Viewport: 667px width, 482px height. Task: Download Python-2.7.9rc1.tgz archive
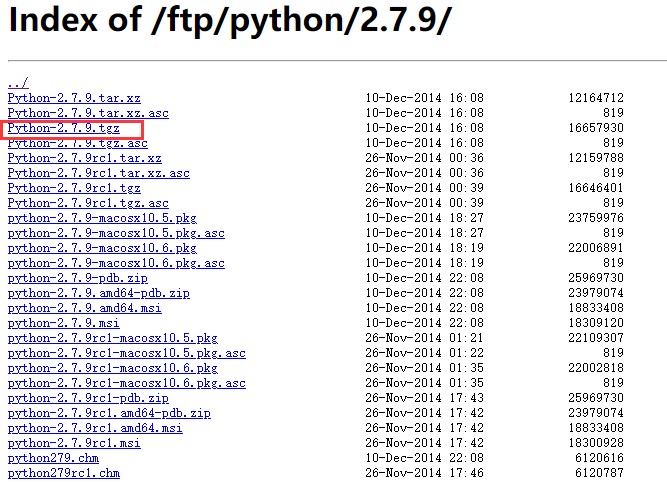point(74,188)
